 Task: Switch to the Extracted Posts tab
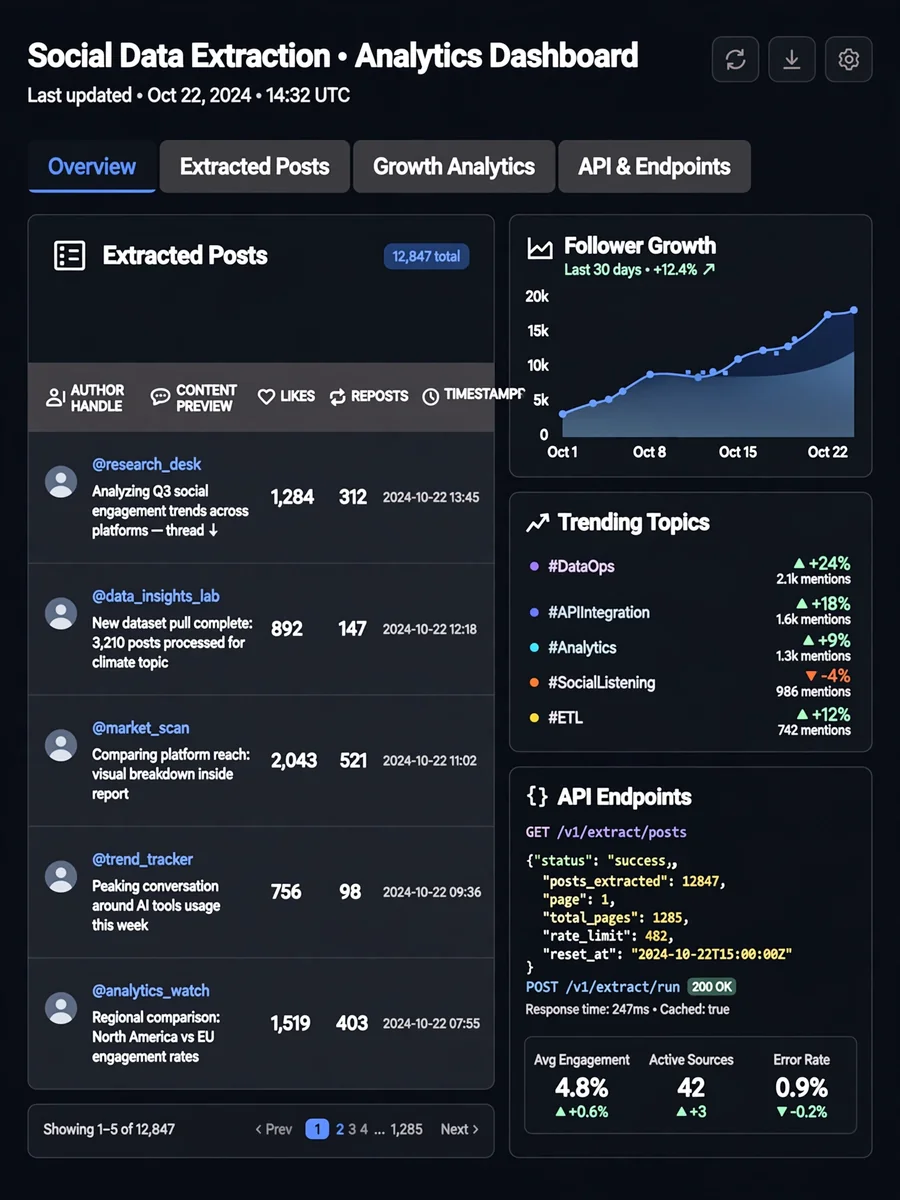pyautogui.click(x=255, y=167)
